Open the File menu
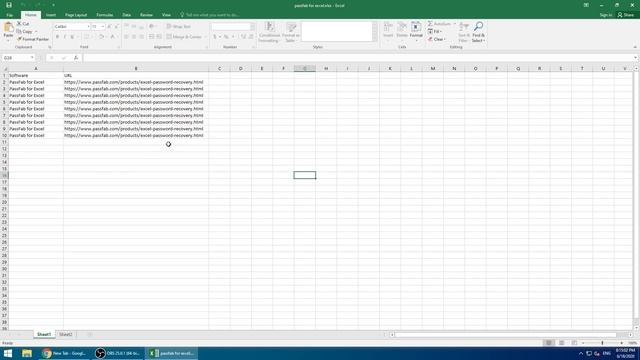This screenshot has width=640, height=360. (x=9, y=15)
